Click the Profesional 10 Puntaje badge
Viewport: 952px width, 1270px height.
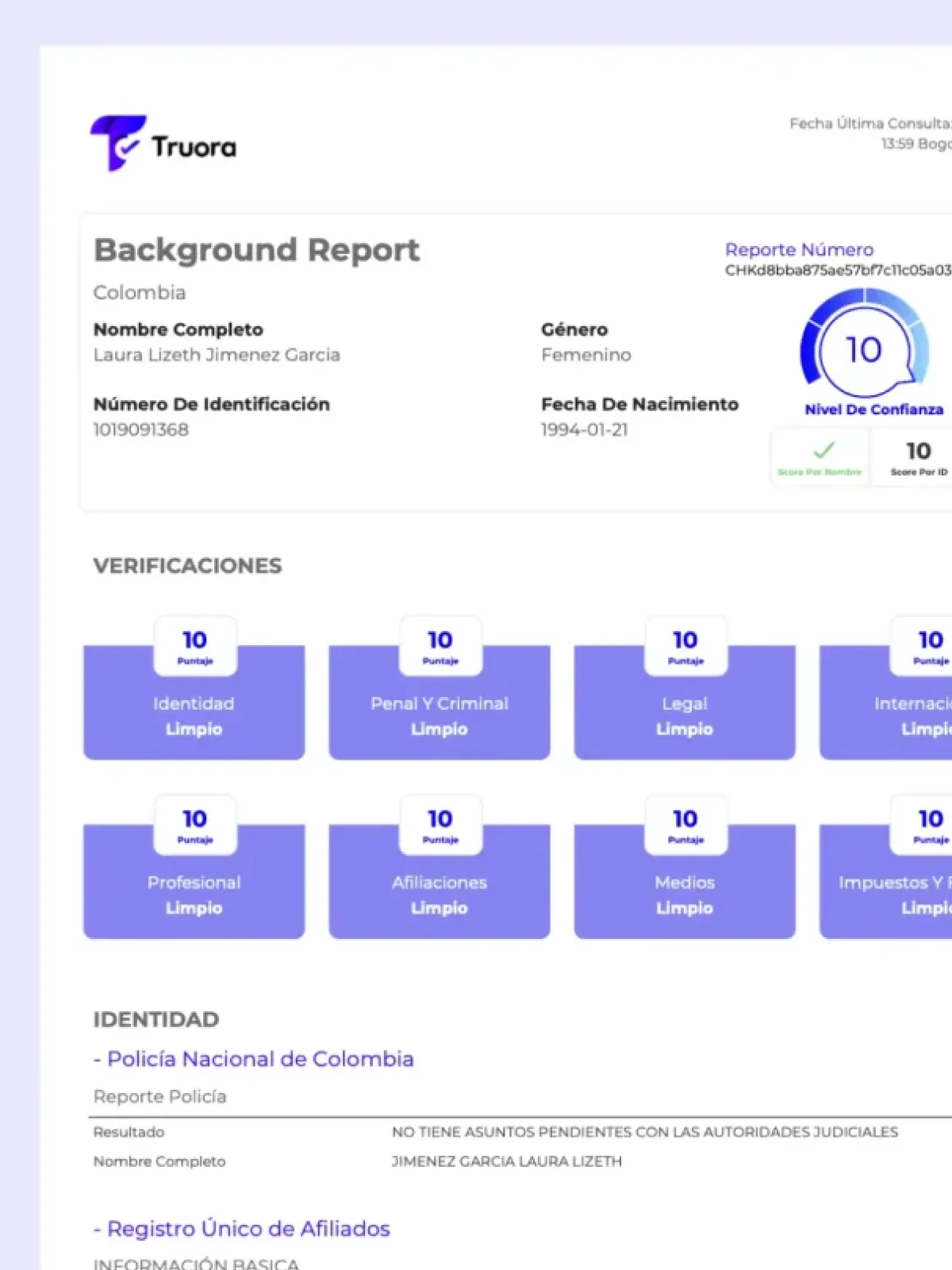pos(195,825)
